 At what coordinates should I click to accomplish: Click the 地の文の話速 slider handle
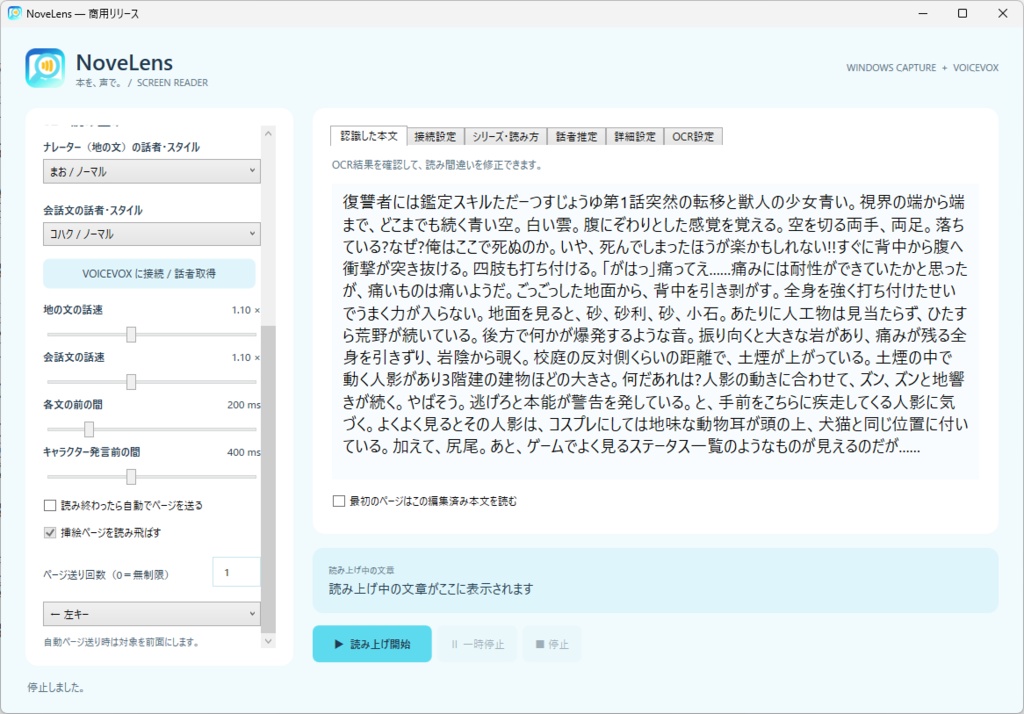pyautogui.click(x=131, y=334)
